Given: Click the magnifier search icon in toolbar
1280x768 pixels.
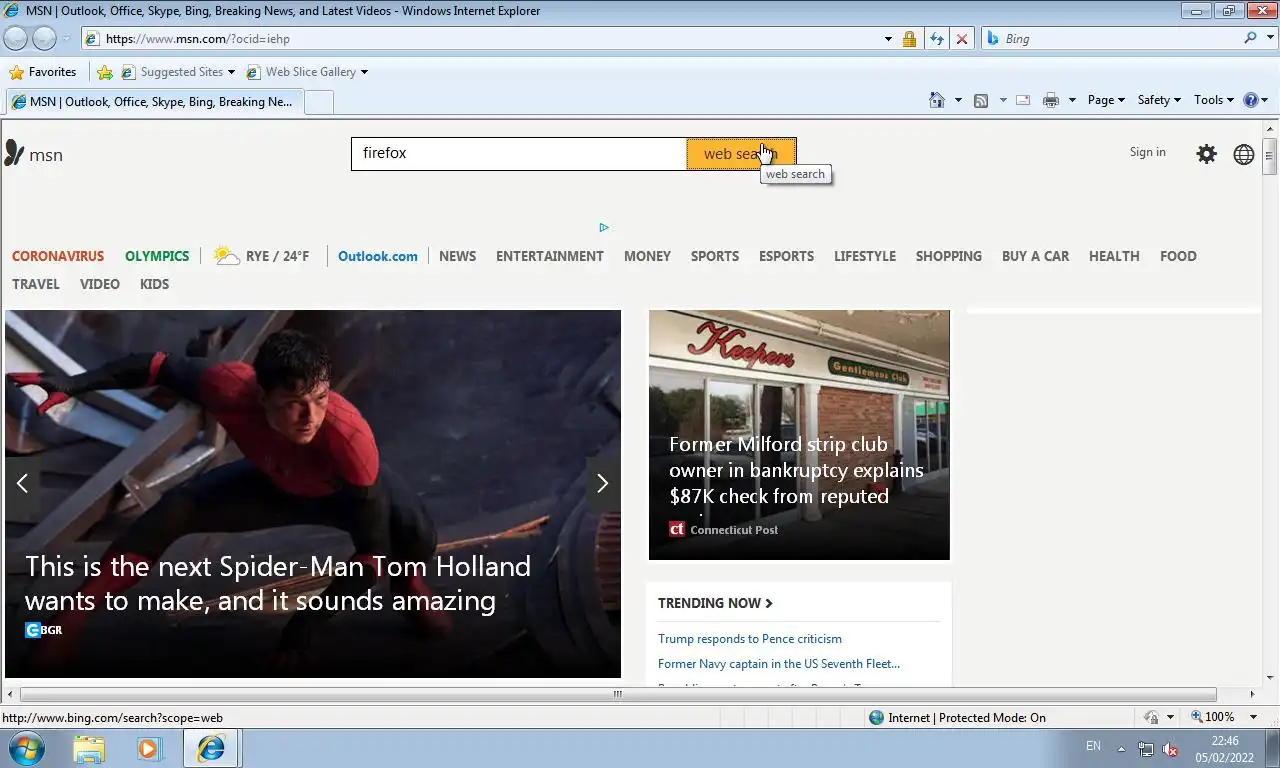Looking at the screenshot, I should pos(1250,38).
